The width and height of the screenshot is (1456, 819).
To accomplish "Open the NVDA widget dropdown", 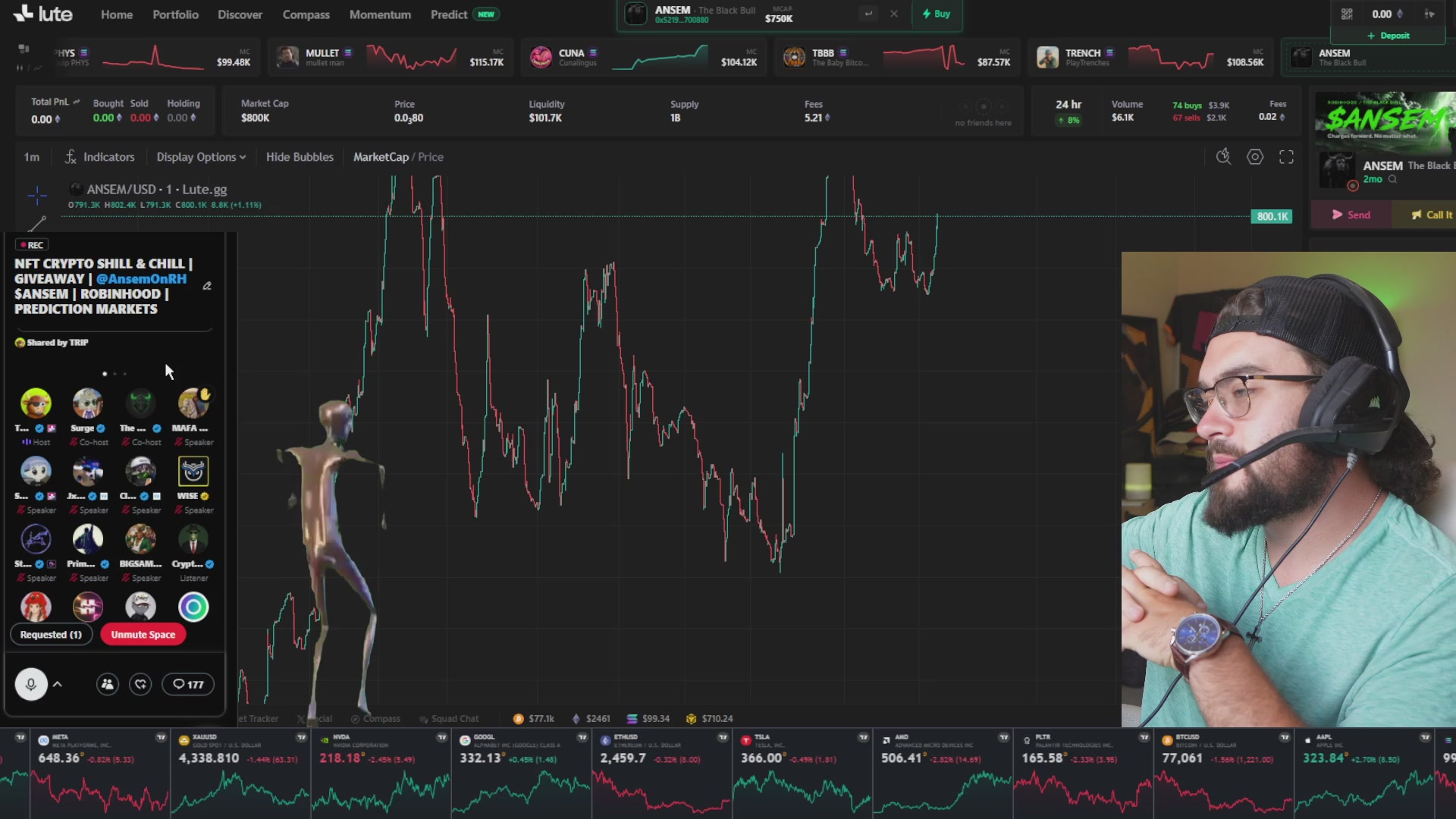I will click(442, 737).
